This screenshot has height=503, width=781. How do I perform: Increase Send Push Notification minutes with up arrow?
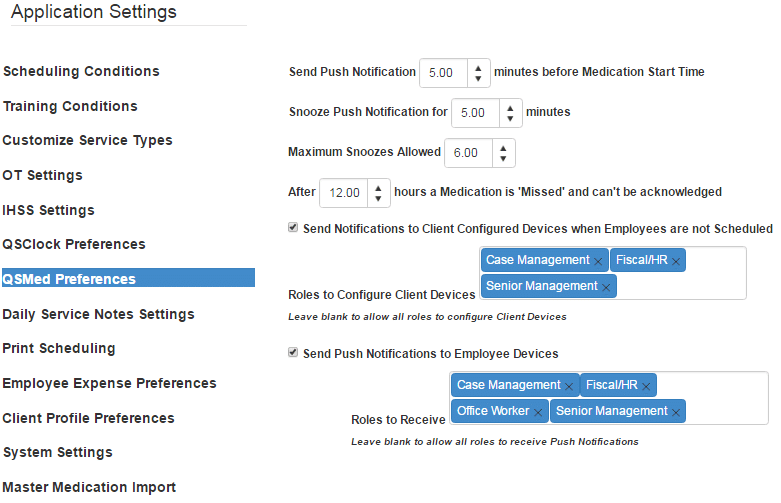478,67
